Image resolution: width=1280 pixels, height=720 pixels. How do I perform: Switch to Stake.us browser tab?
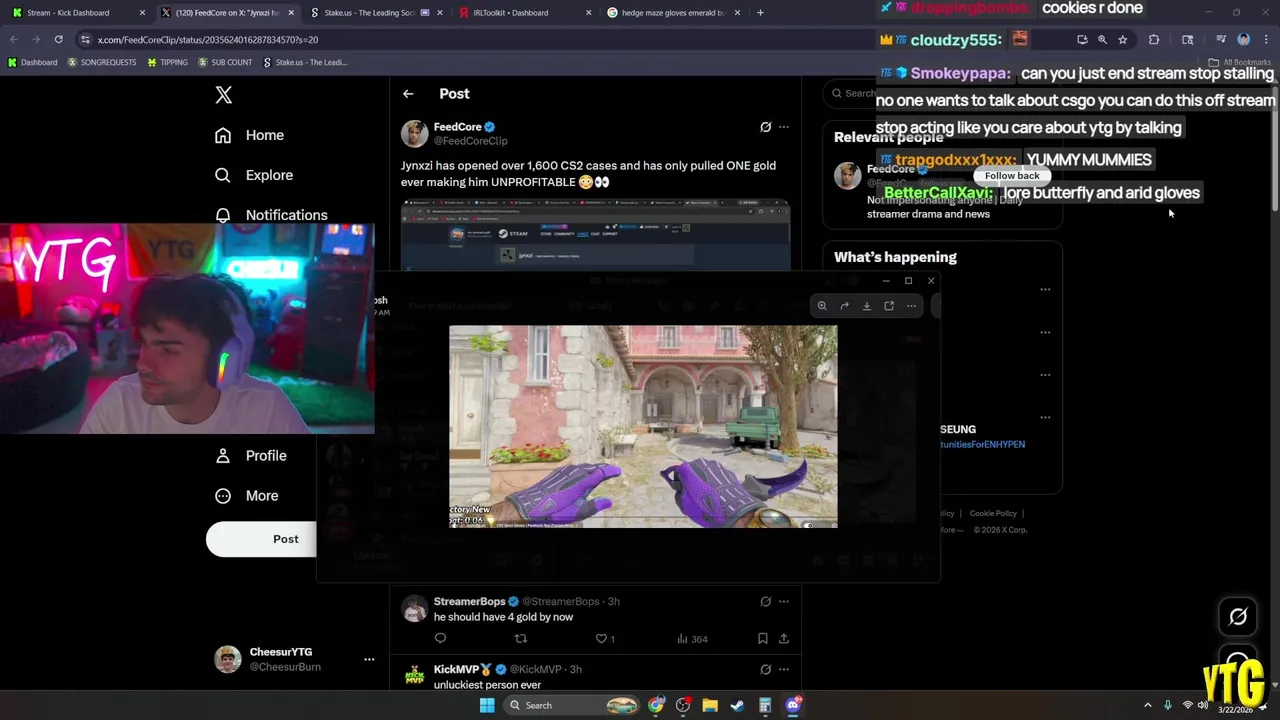coord(375,13)
